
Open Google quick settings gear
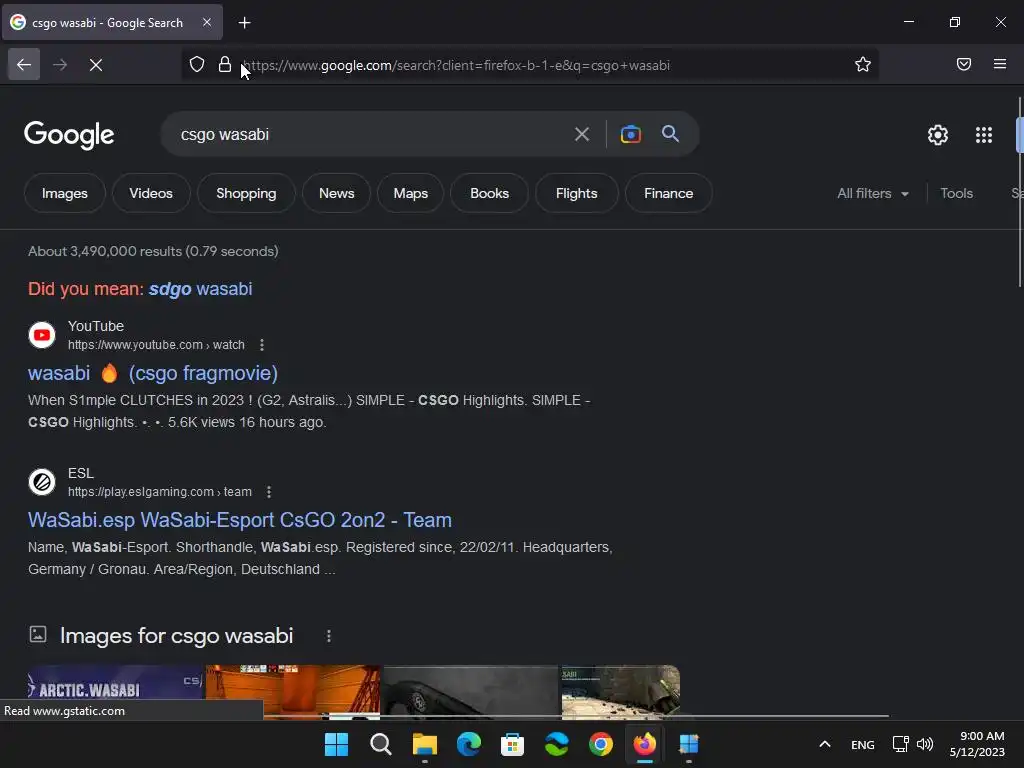[938, 135]
